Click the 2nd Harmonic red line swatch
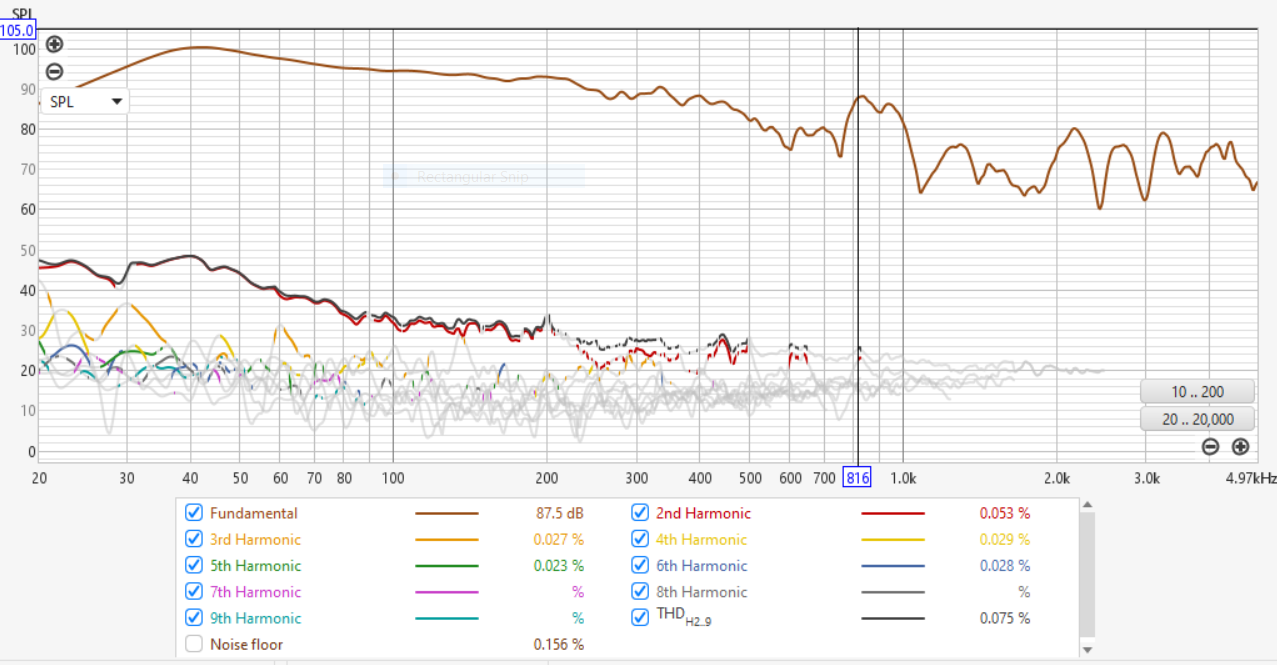Viewport: 1277px width, 665px height. 893,513
